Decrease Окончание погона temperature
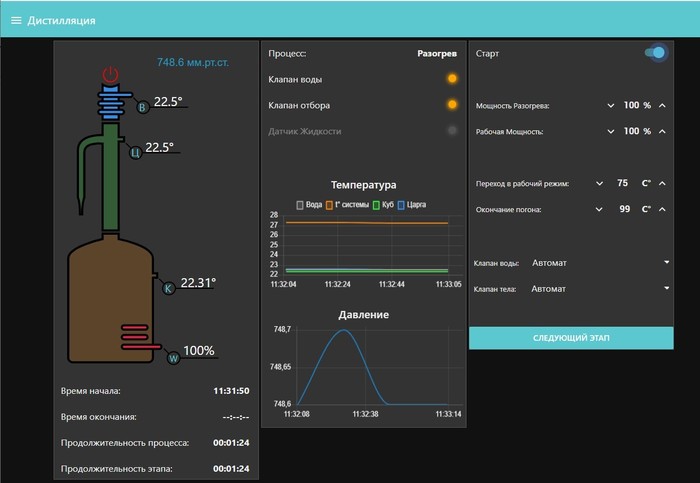The height and width of the screenshot is (483, 700). (599, 209)
